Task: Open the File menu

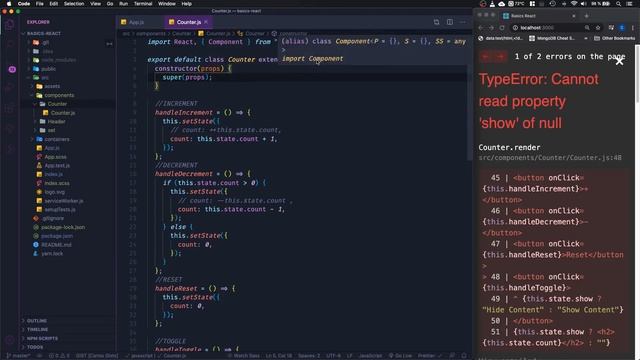Action: [40, 4]
